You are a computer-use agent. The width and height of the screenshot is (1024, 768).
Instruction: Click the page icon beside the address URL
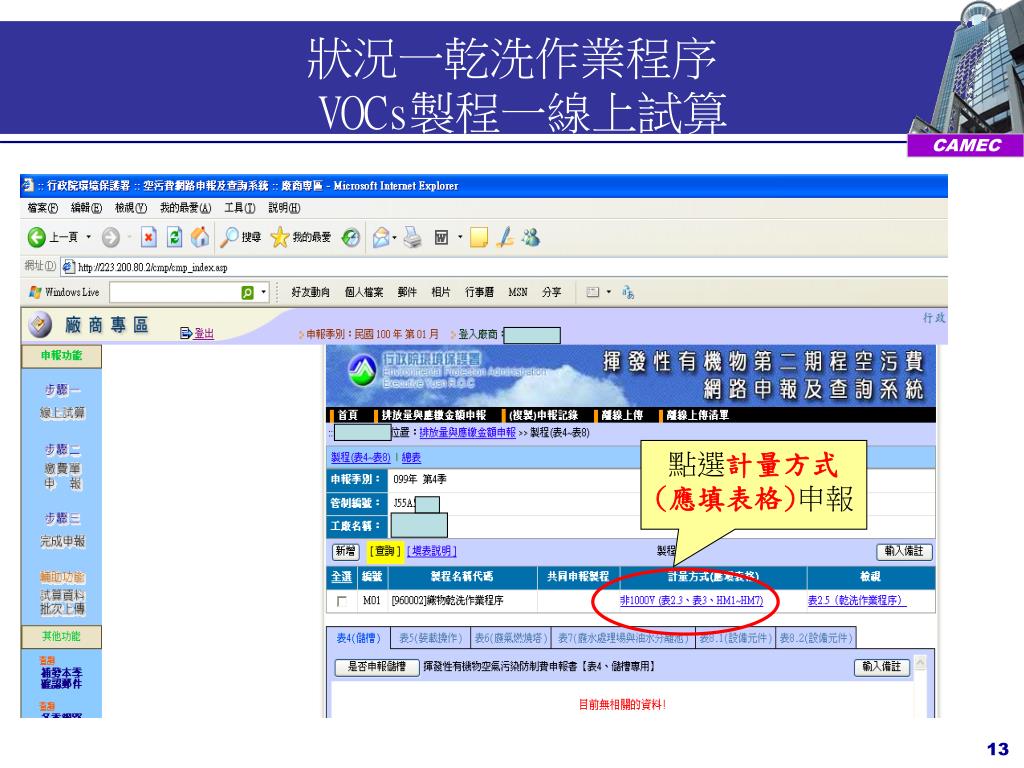(x=68, y=267)
